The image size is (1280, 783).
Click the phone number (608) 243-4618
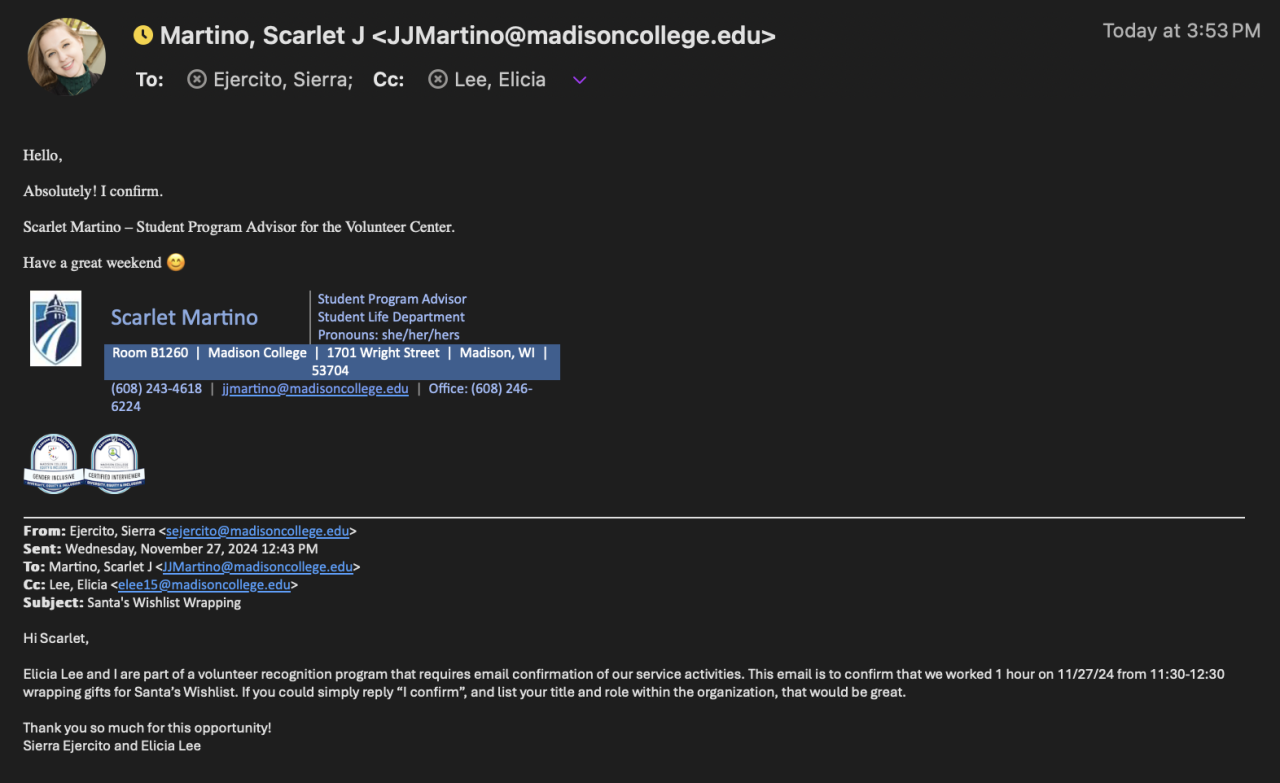coord(156,389)
